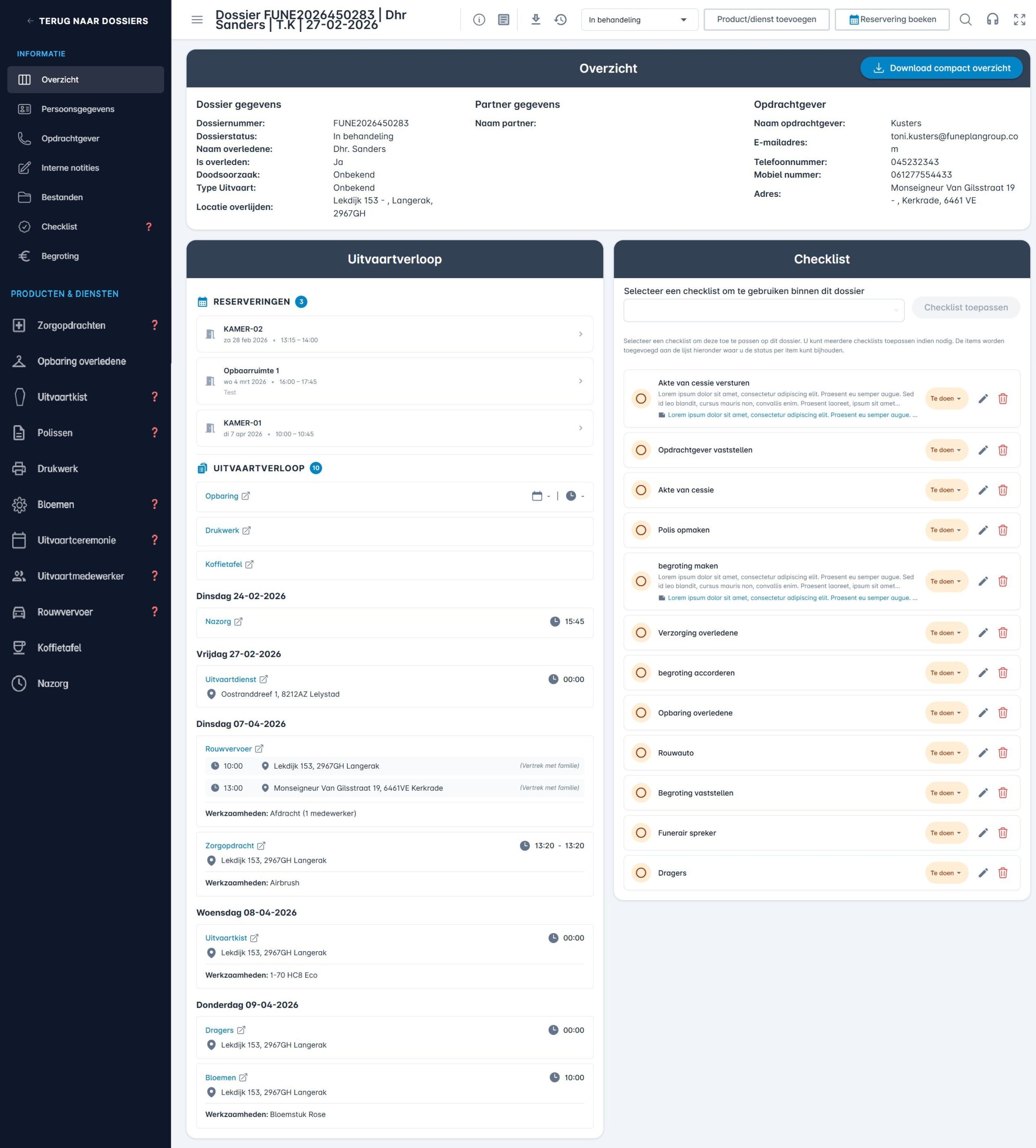1036x1148 pixels.
Task: Open external link icon next to Nazorg
Action: (x=238, y=622)
